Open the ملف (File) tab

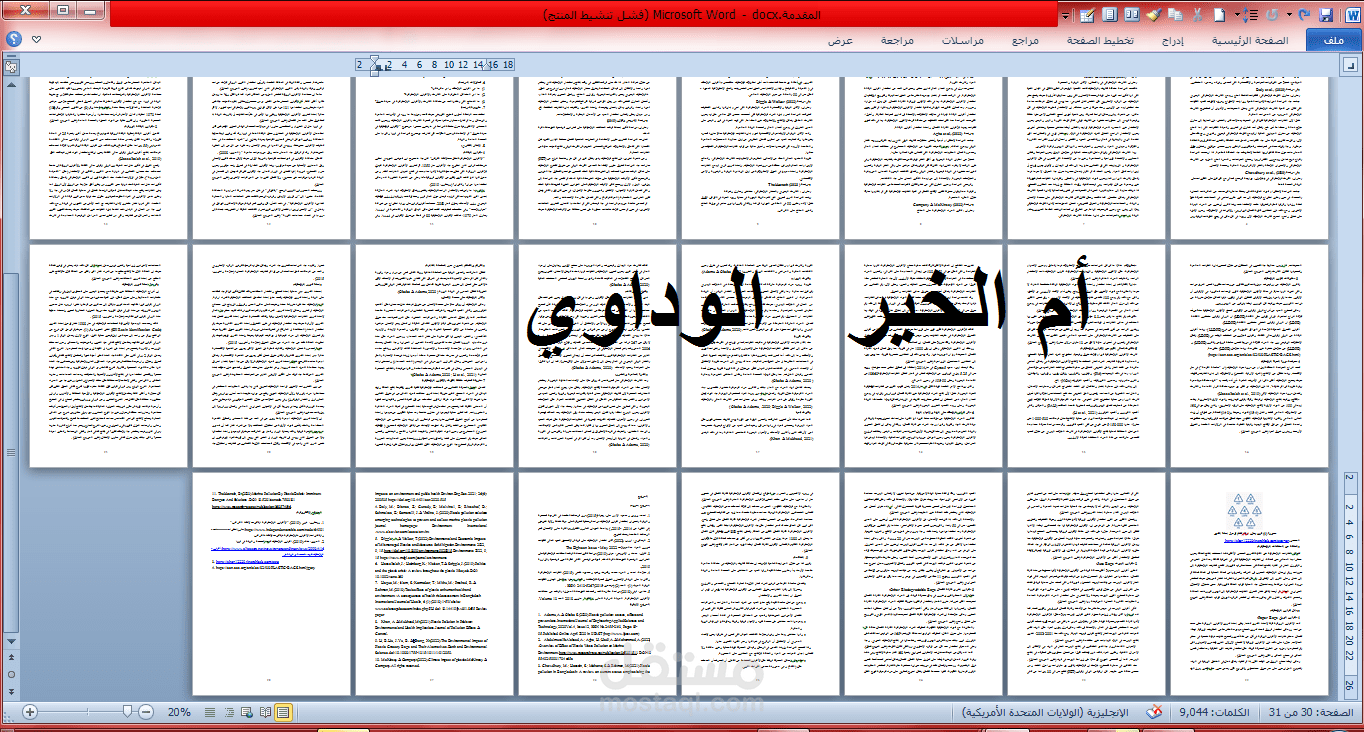click(x=1333, y=41)
